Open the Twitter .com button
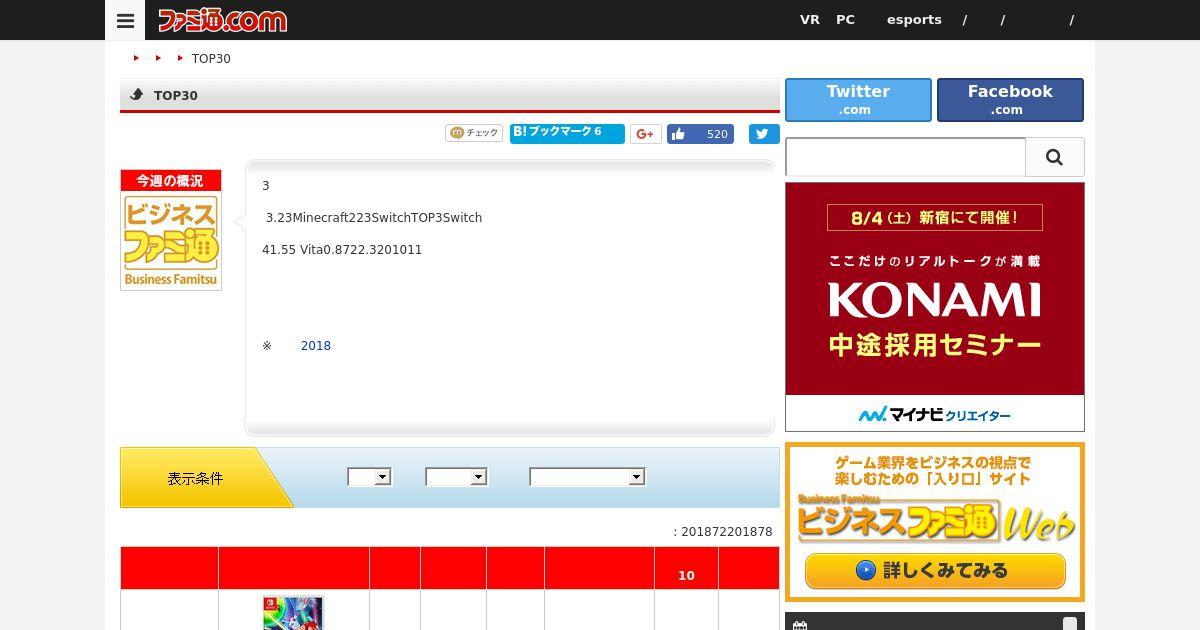Screen dimensions: 1200x630 pos(858,100)
